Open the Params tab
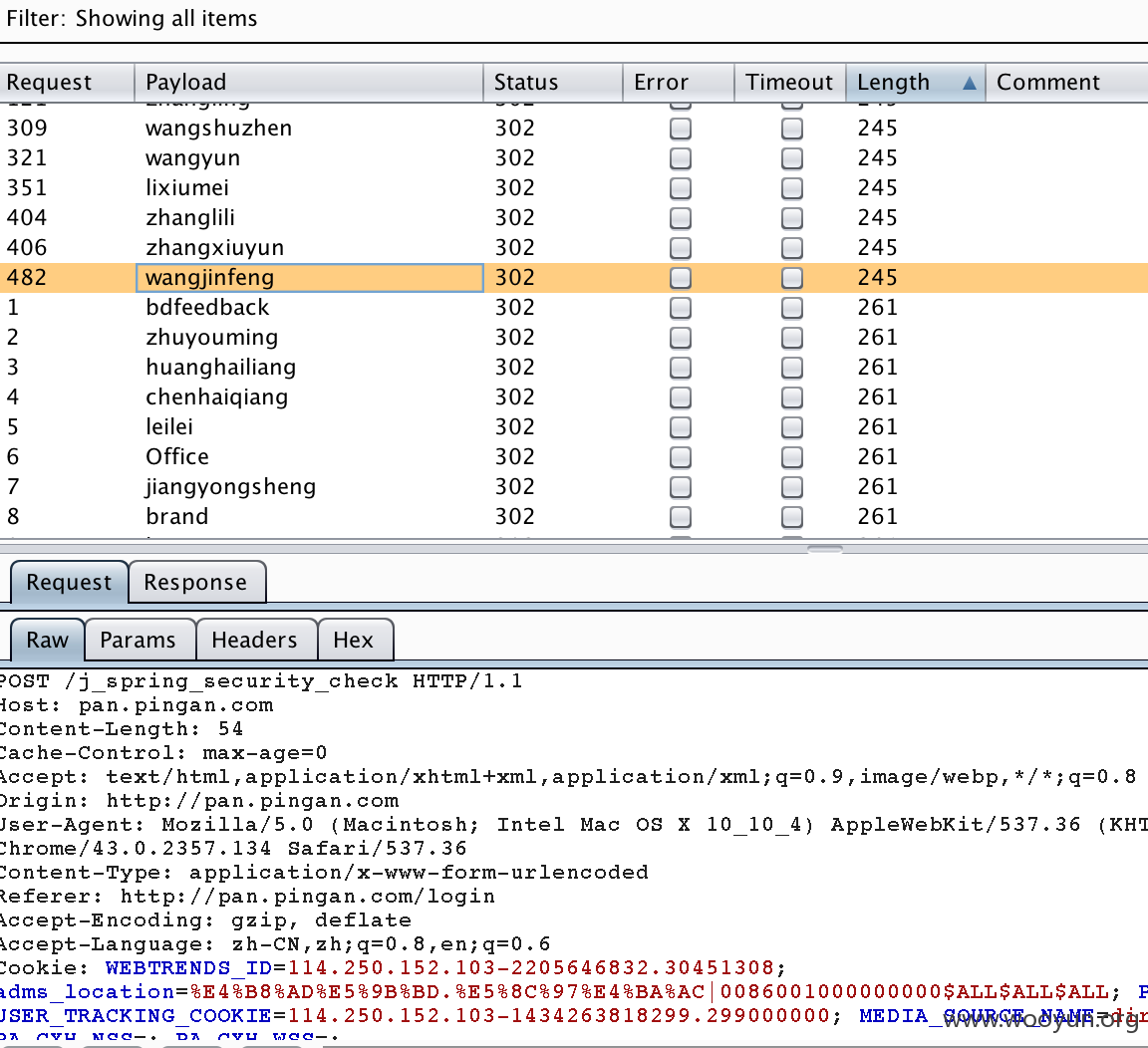Image resolution: width=1148 pixels, height=1048 pixels. [x=139, y=640]
